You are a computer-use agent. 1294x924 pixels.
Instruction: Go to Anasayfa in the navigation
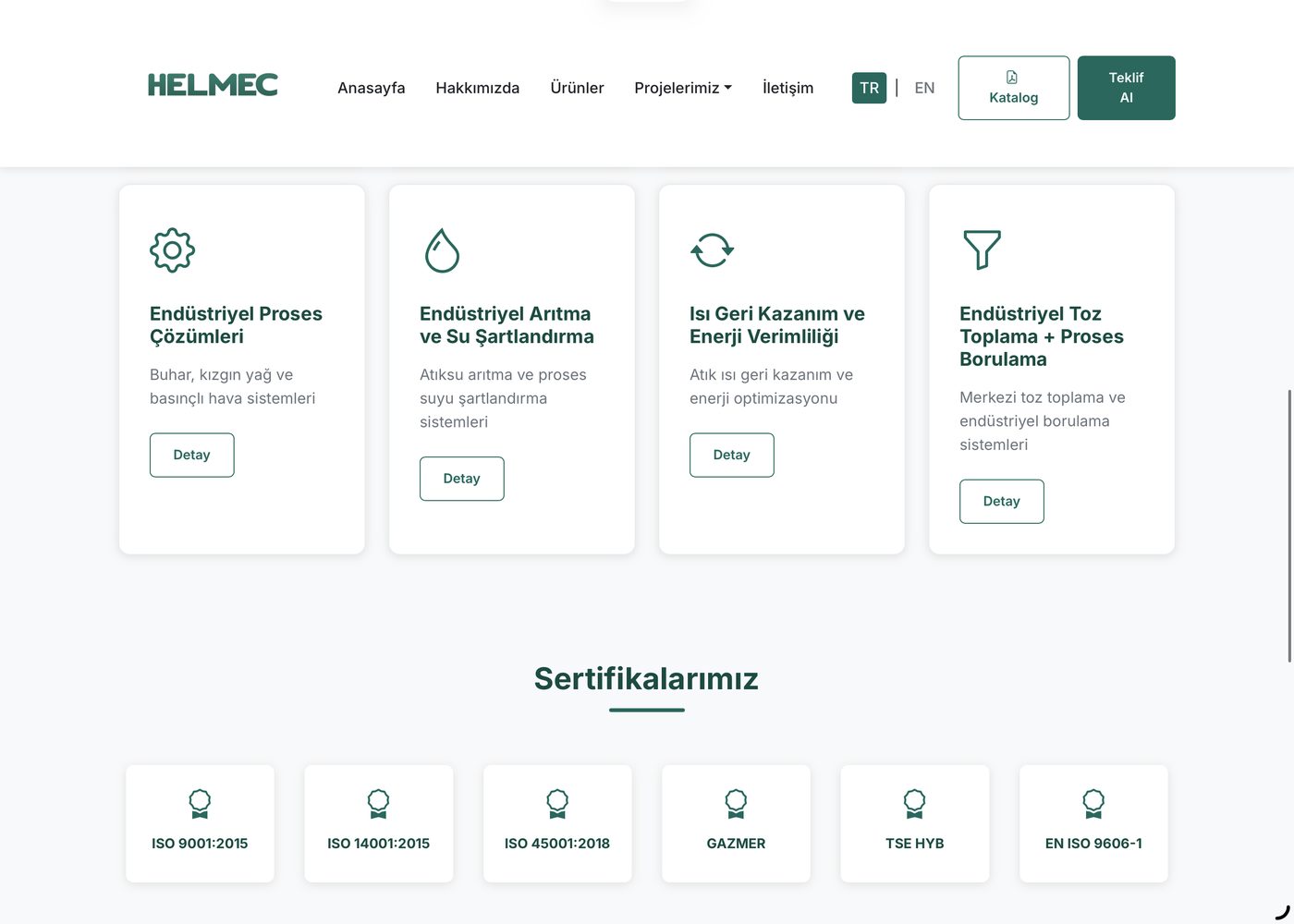(x=371, y=88)
